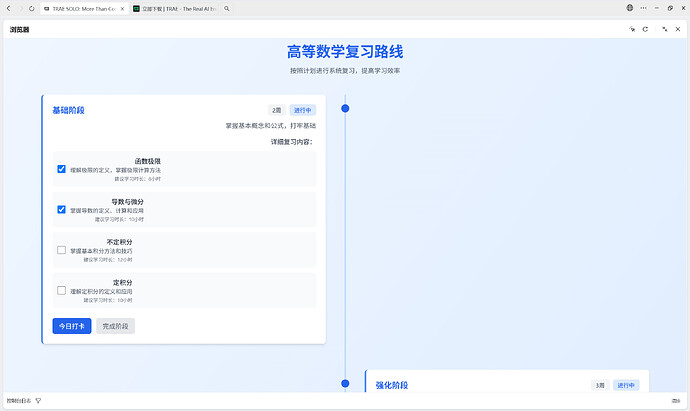Uncheck the 函数极限 checkbox
The height and width of the screenshot is (411, 690).
pyautogui.click(x=62, y=169)
